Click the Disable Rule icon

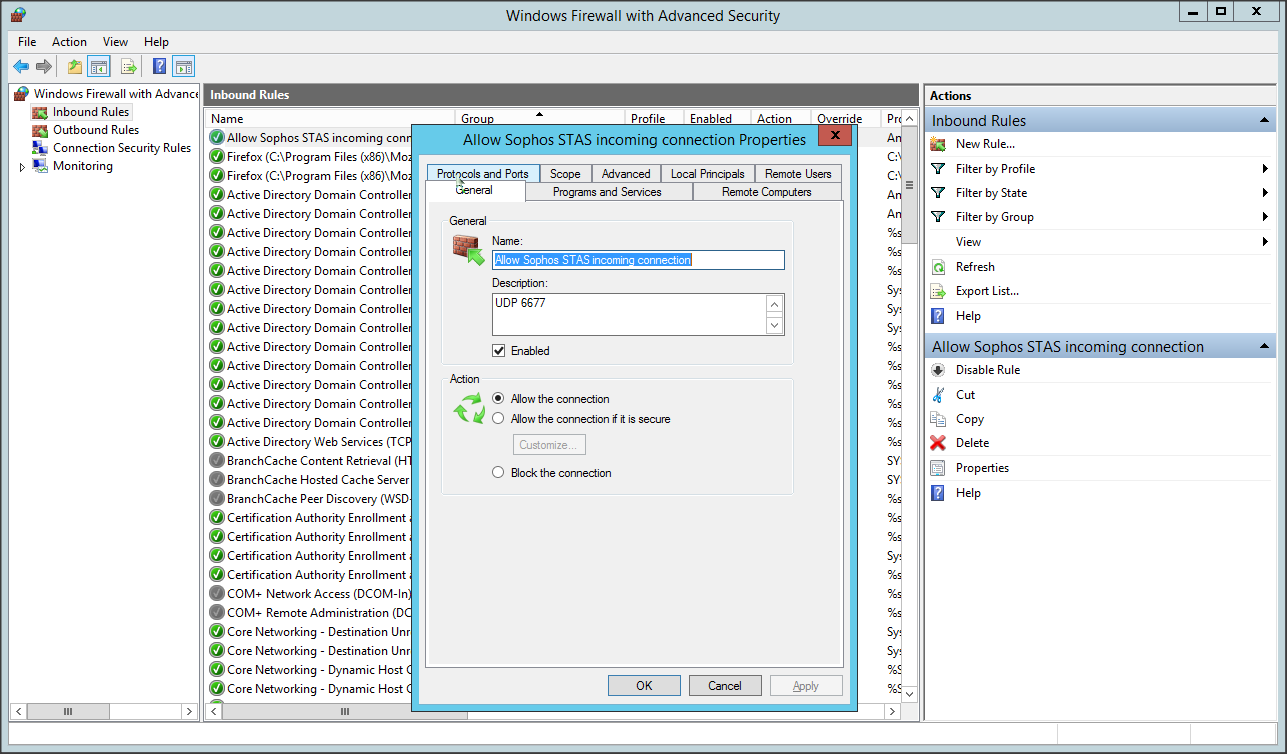tap(938, 370)
